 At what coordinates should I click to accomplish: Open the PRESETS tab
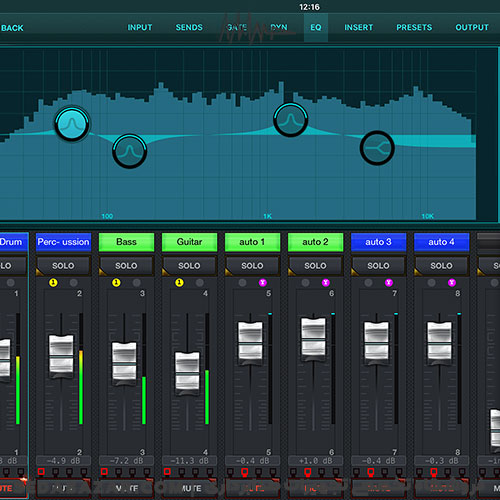coord(414,27)
